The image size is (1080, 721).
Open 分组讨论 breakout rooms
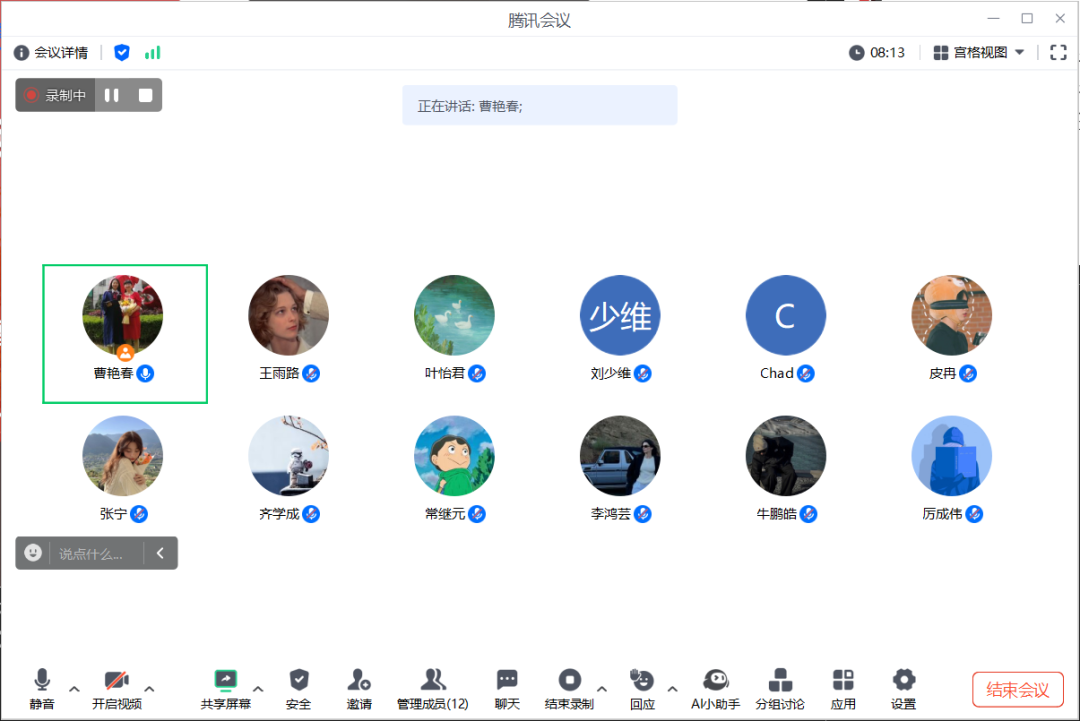tap(780, 689)
